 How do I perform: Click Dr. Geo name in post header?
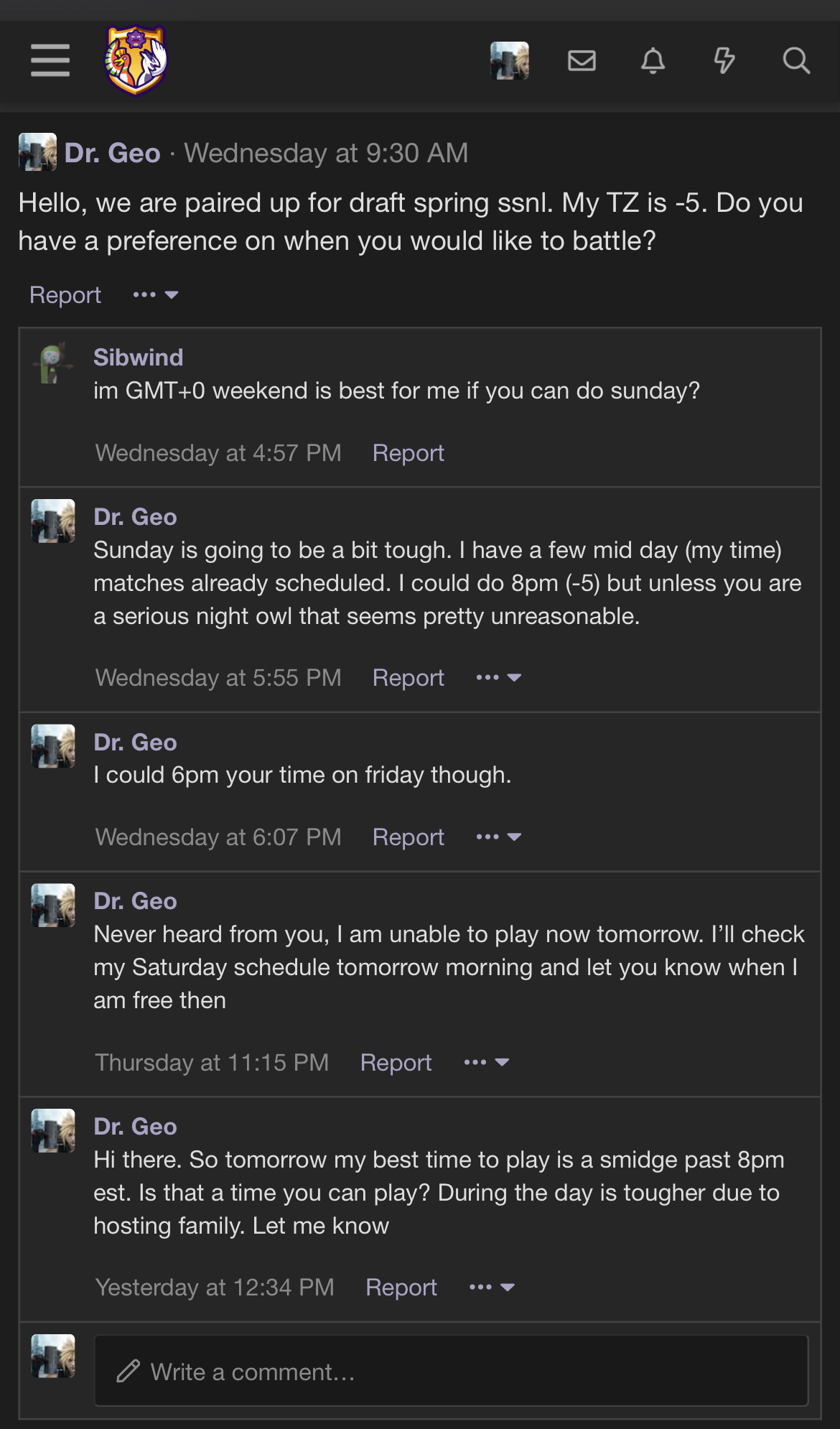click(113, 153)
